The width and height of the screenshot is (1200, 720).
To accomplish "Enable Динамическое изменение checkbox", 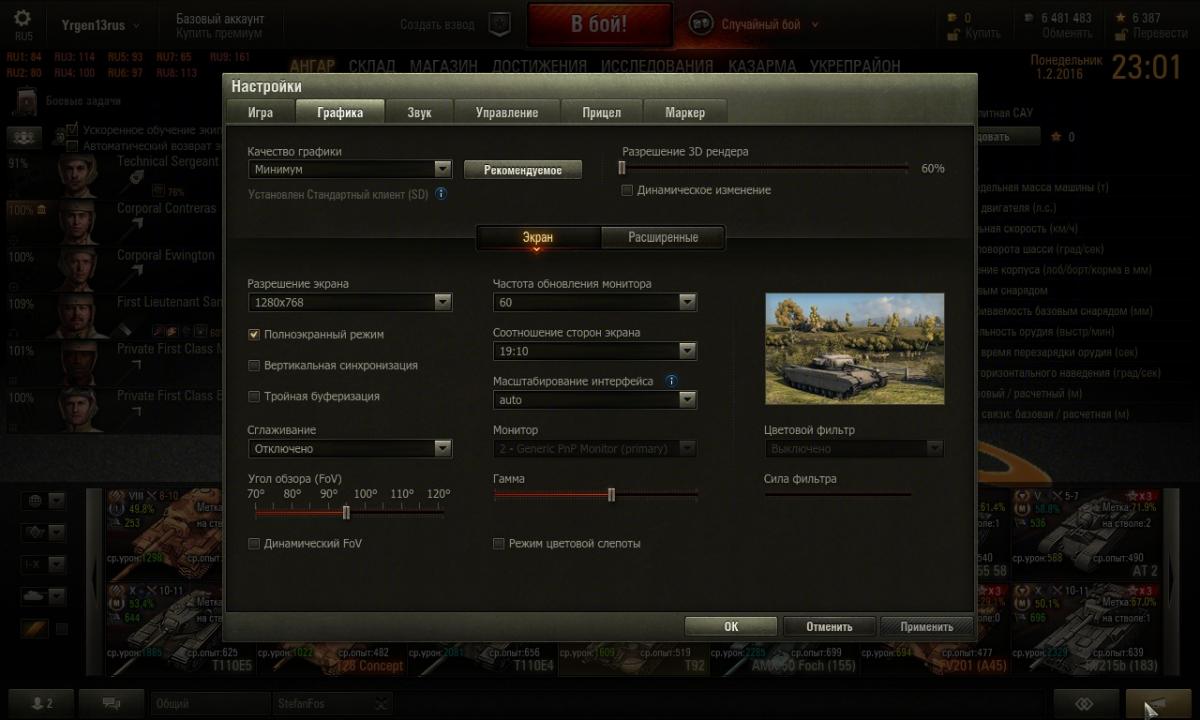I will 627,189.
